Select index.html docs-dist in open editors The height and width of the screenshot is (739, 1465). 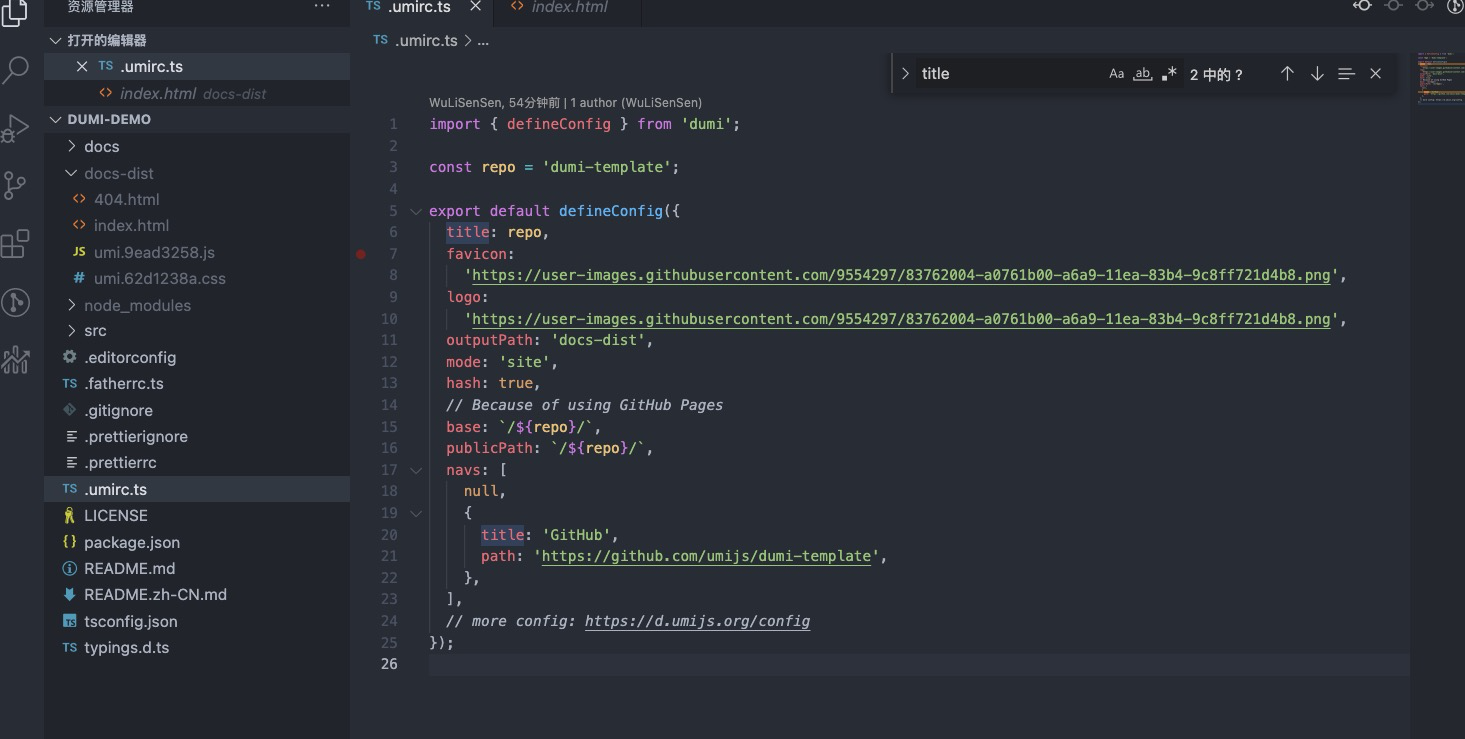(197, 93)
